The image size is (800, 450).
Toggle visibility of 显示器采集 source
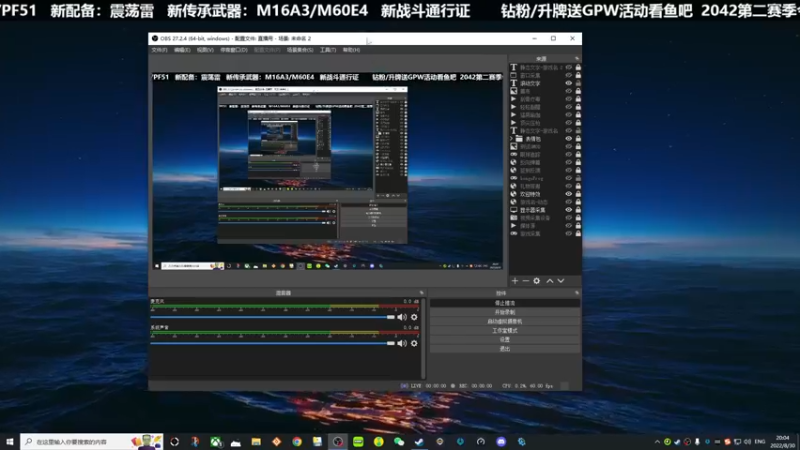pyautogui.click(x=568, y=210)
